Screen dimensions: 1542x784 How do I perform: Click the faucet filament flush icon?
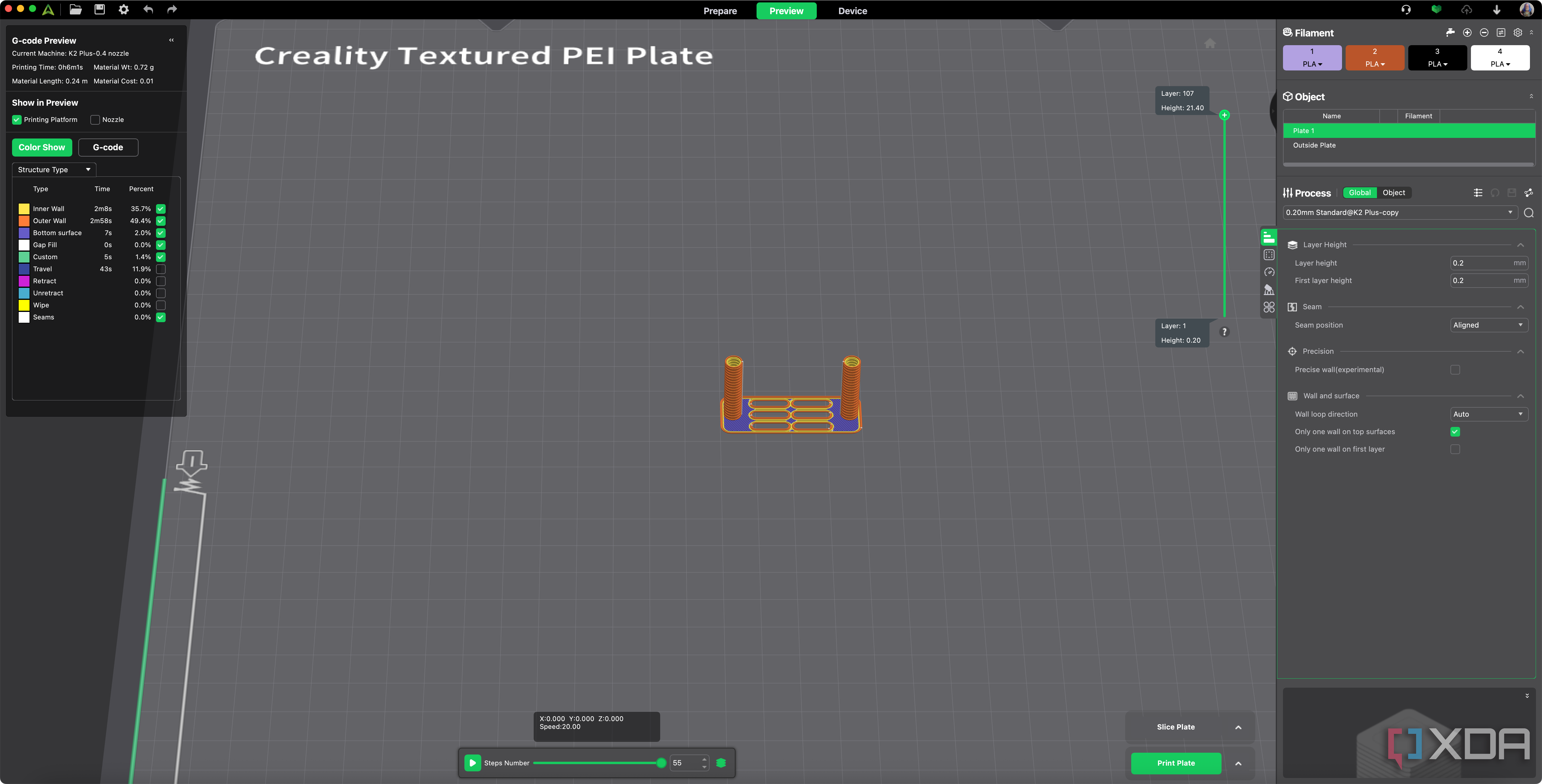click(1450, 32)
